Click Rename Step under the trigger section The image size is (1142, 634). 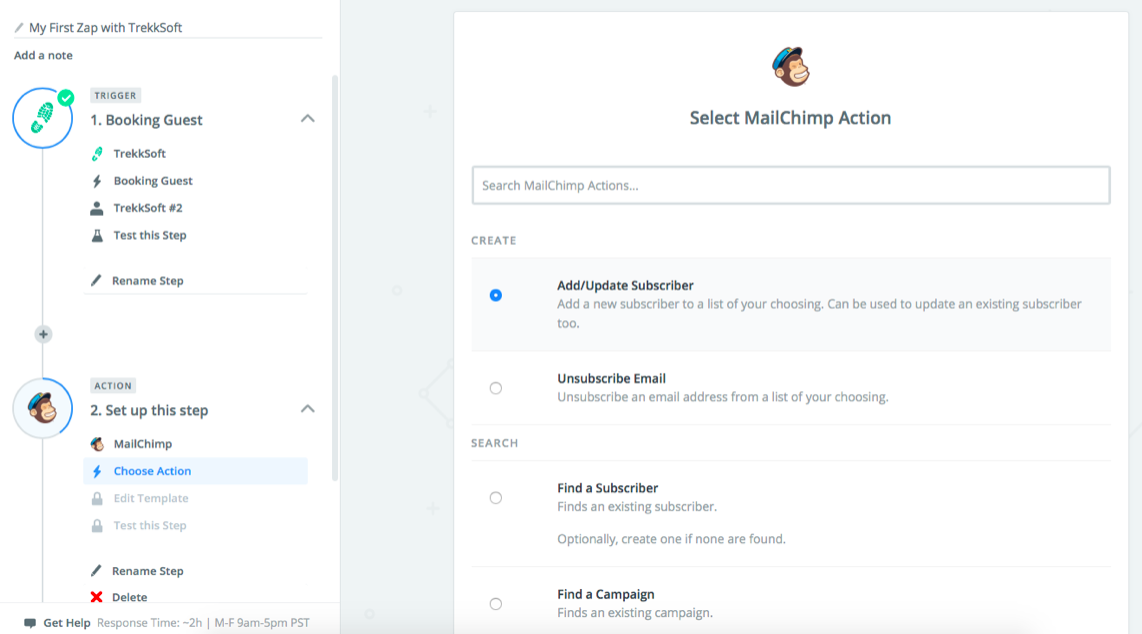tap(147, 281)
